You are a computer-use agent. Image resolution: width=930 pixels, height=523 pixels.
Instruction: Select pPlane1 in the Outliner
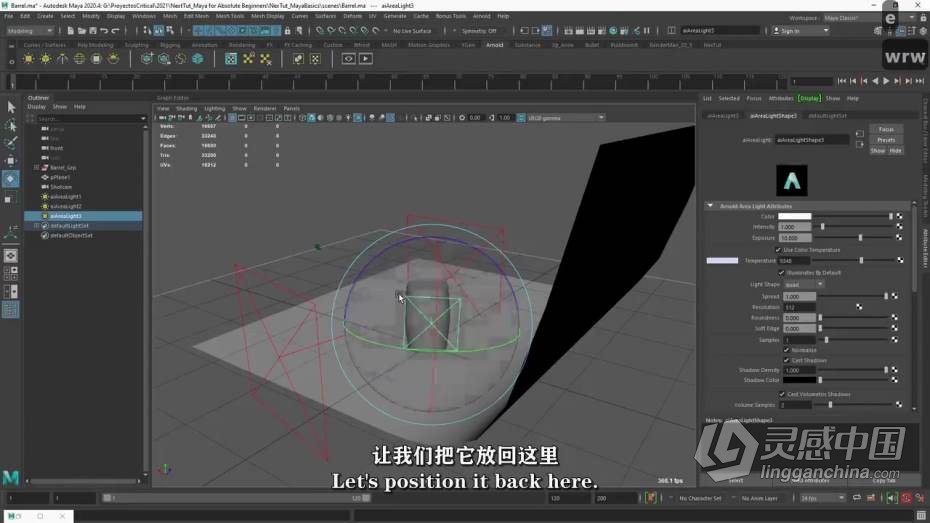[x=60, y=177]
